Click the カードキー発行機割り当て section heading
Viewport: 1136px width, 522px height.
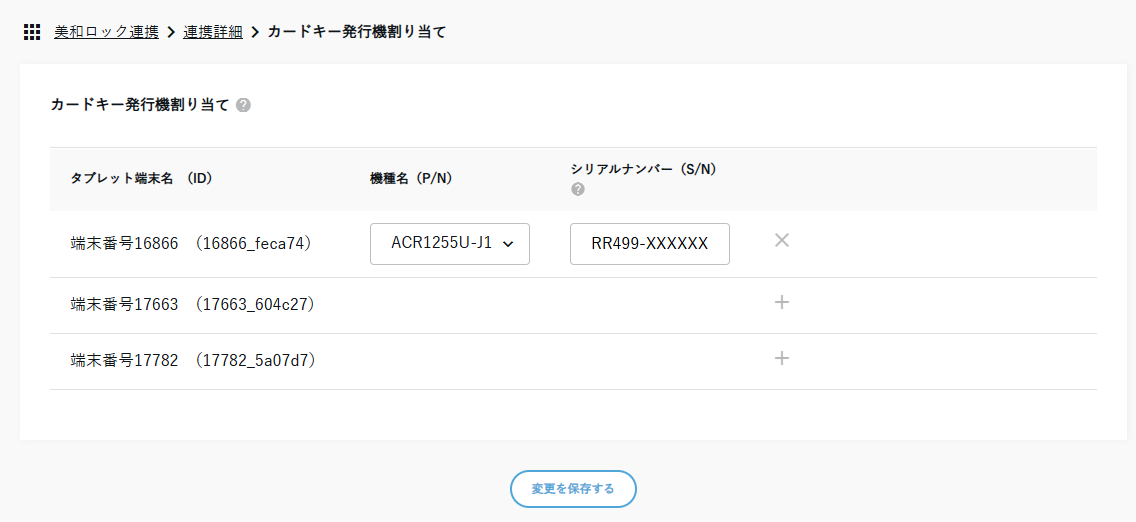[140, 105]
